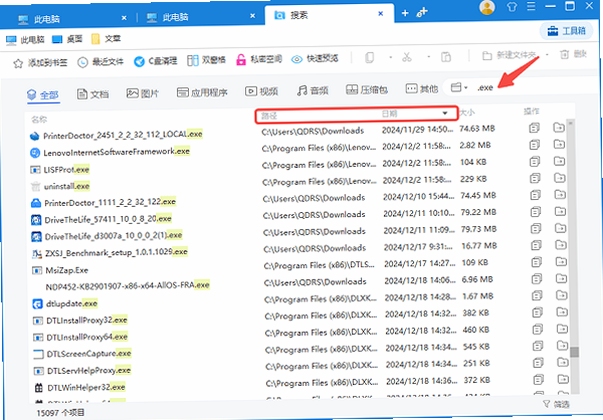Viewport: 603px width, 420px height.
Task: Toggle 双窗格 dual pane view
Action: (x=206, y=60)
